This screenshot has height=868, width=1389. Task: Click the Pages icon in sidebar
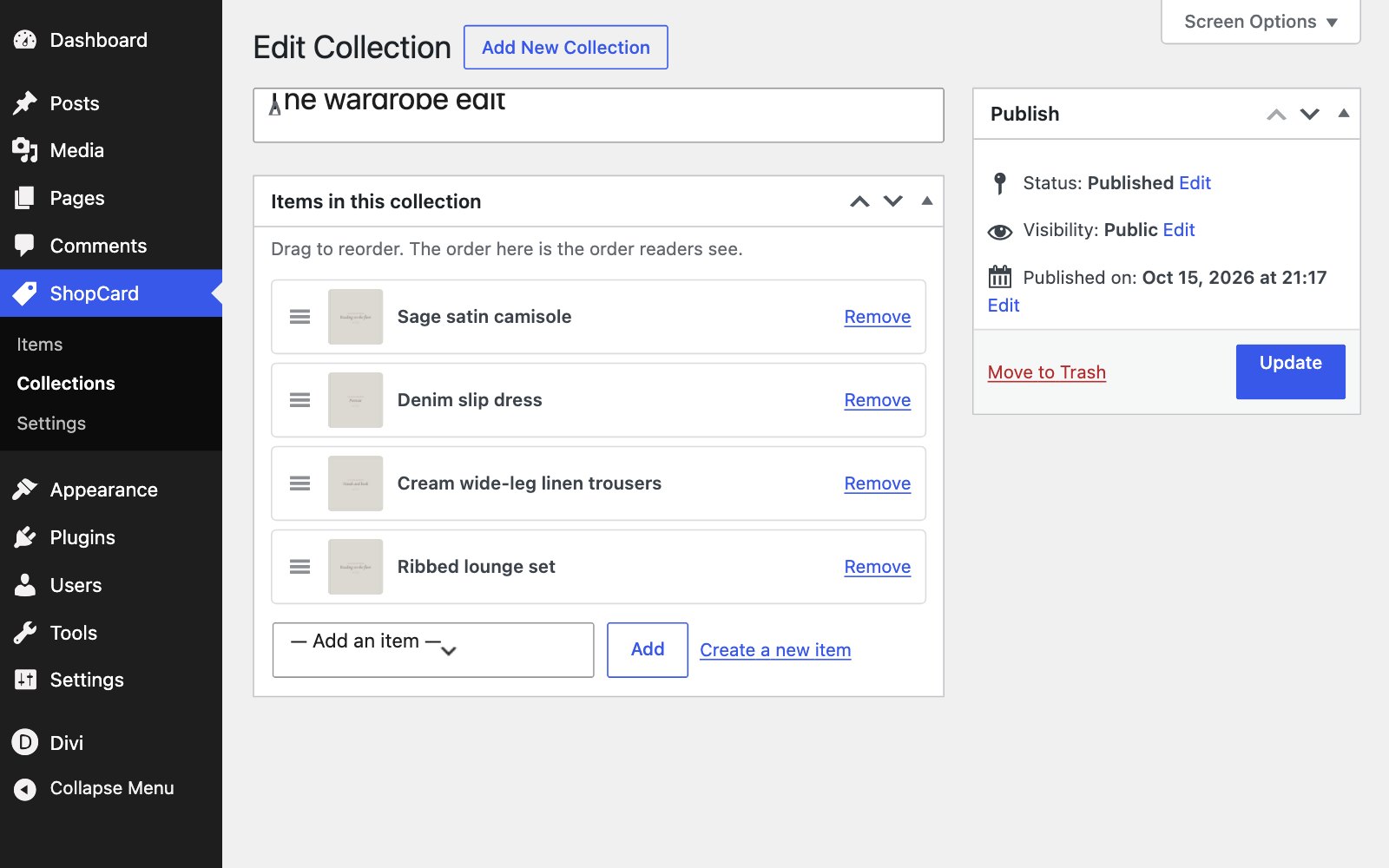25,198
